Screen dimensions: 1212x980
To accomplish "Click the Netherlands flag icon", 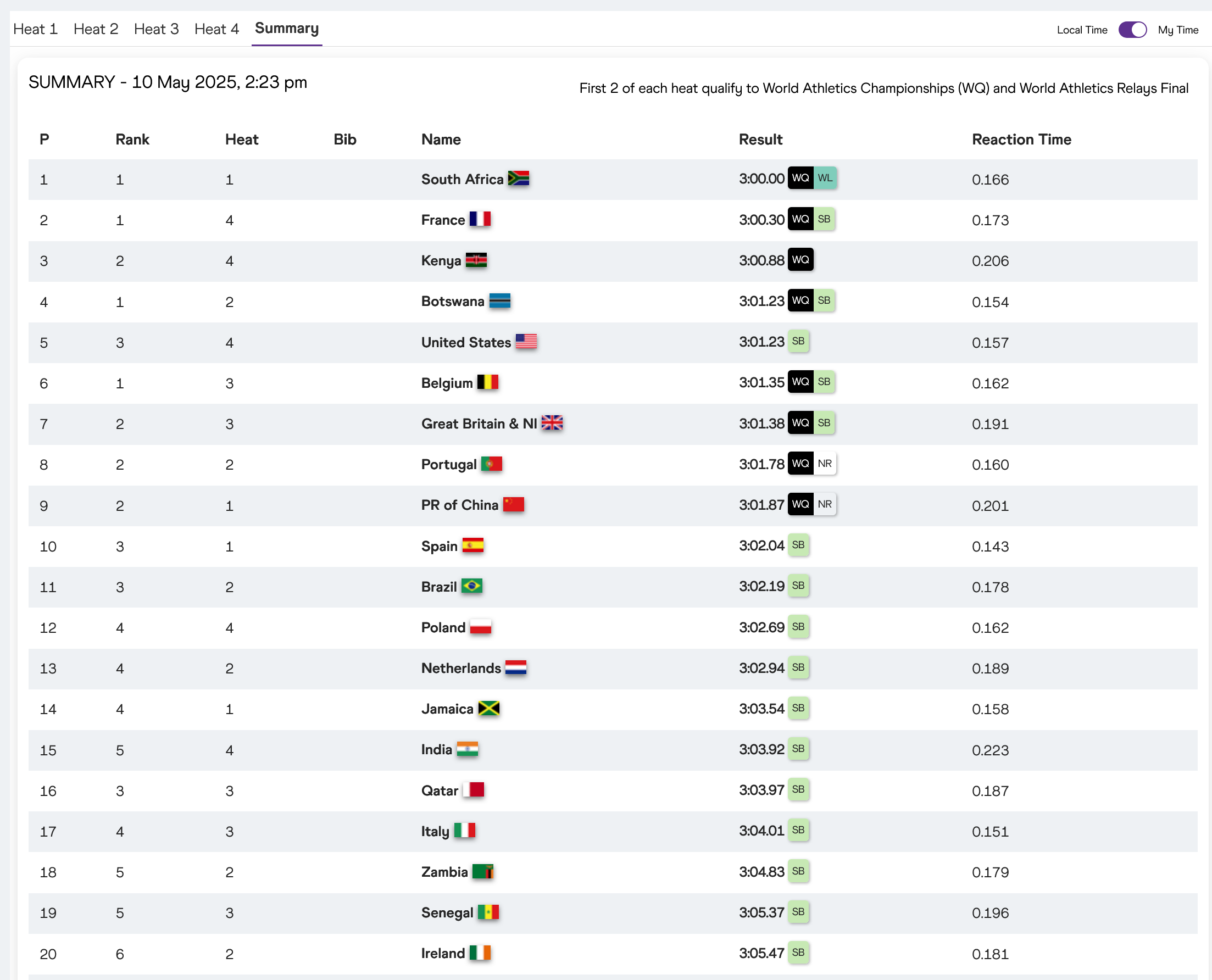I will point(516,667).
